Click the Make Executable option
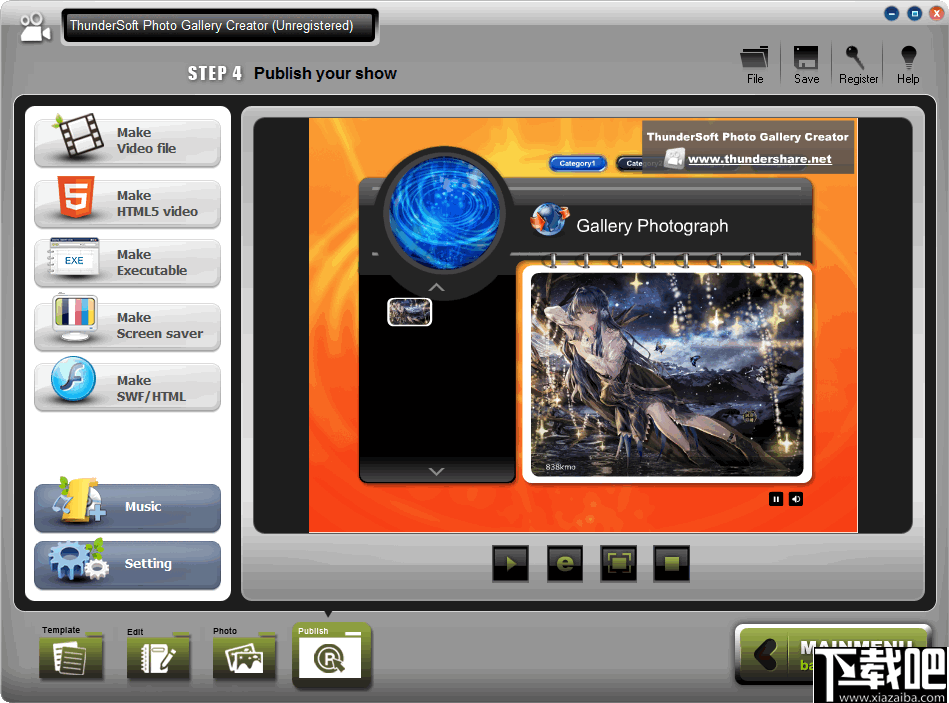Viewport: 949px width, 703px height. tap(127, 263)
